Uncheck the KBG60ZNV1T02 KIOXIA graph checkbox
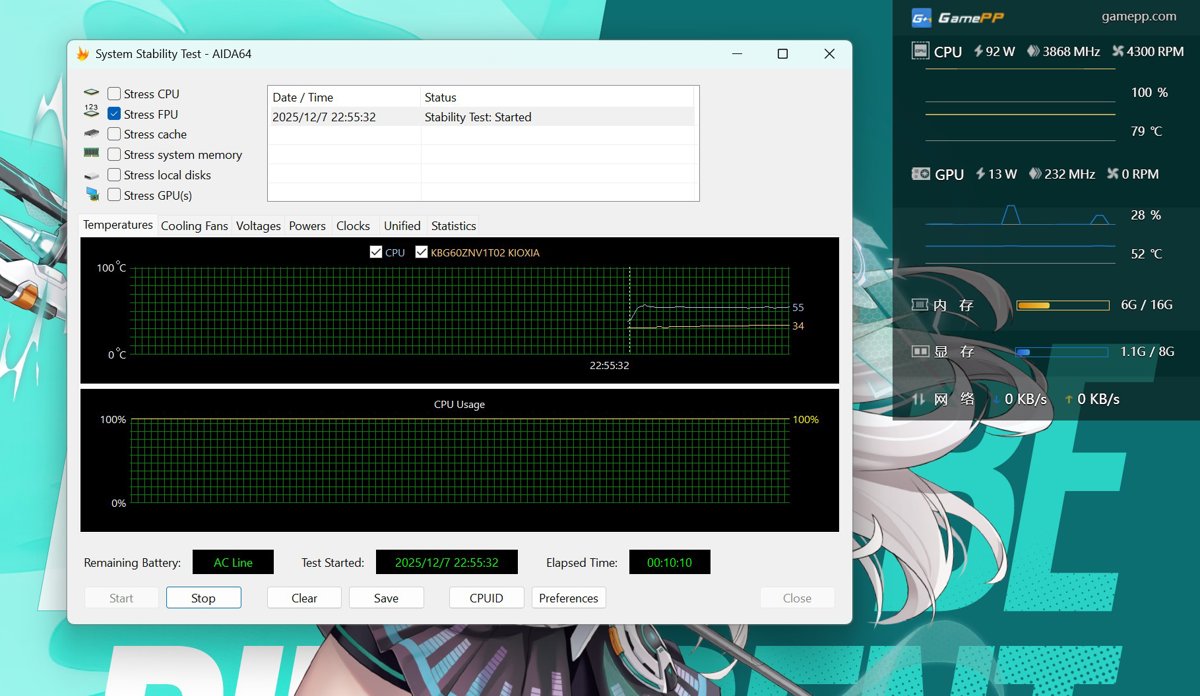The image size is (1200, 696). pos(421,252)
